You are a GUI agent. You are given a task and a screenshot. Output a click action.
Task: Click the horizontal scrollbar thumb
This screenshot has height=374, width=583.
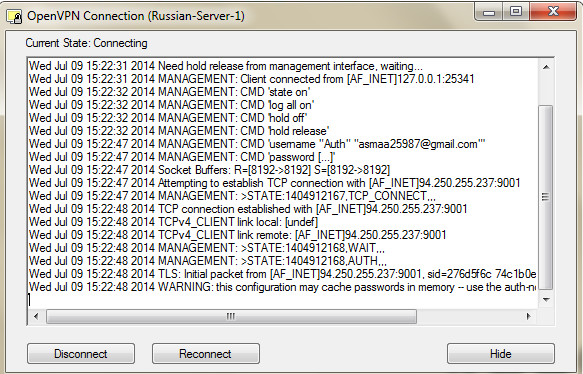tap(231, 316)
